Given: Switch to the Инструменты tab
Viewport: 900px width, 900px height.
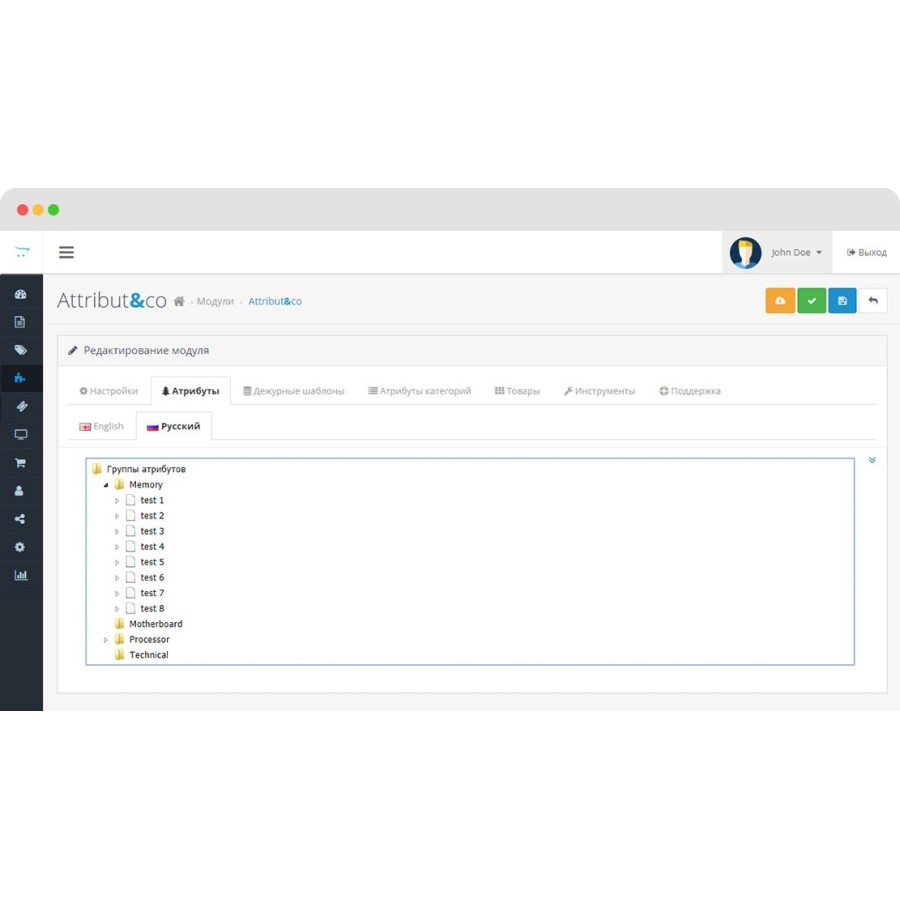Looking at the screenshot, I should 599,391.
